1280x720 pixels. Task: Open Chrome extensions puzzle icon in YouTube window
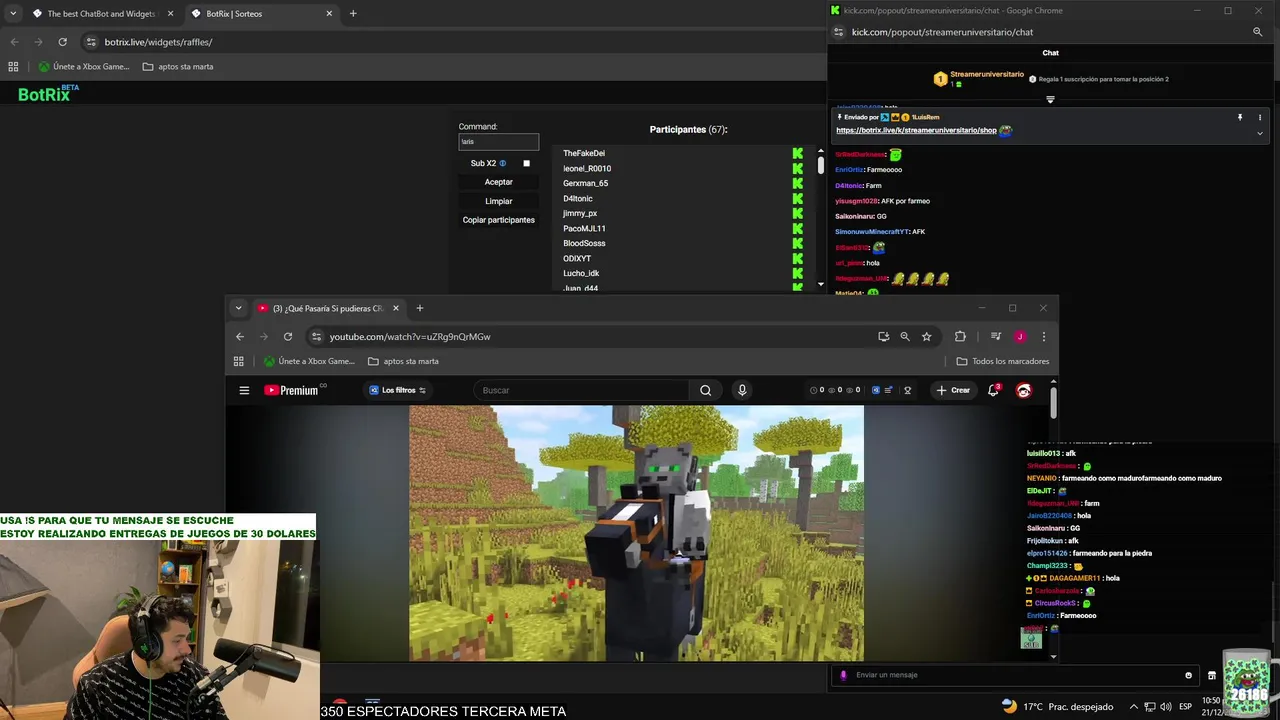tap(960, 337)
